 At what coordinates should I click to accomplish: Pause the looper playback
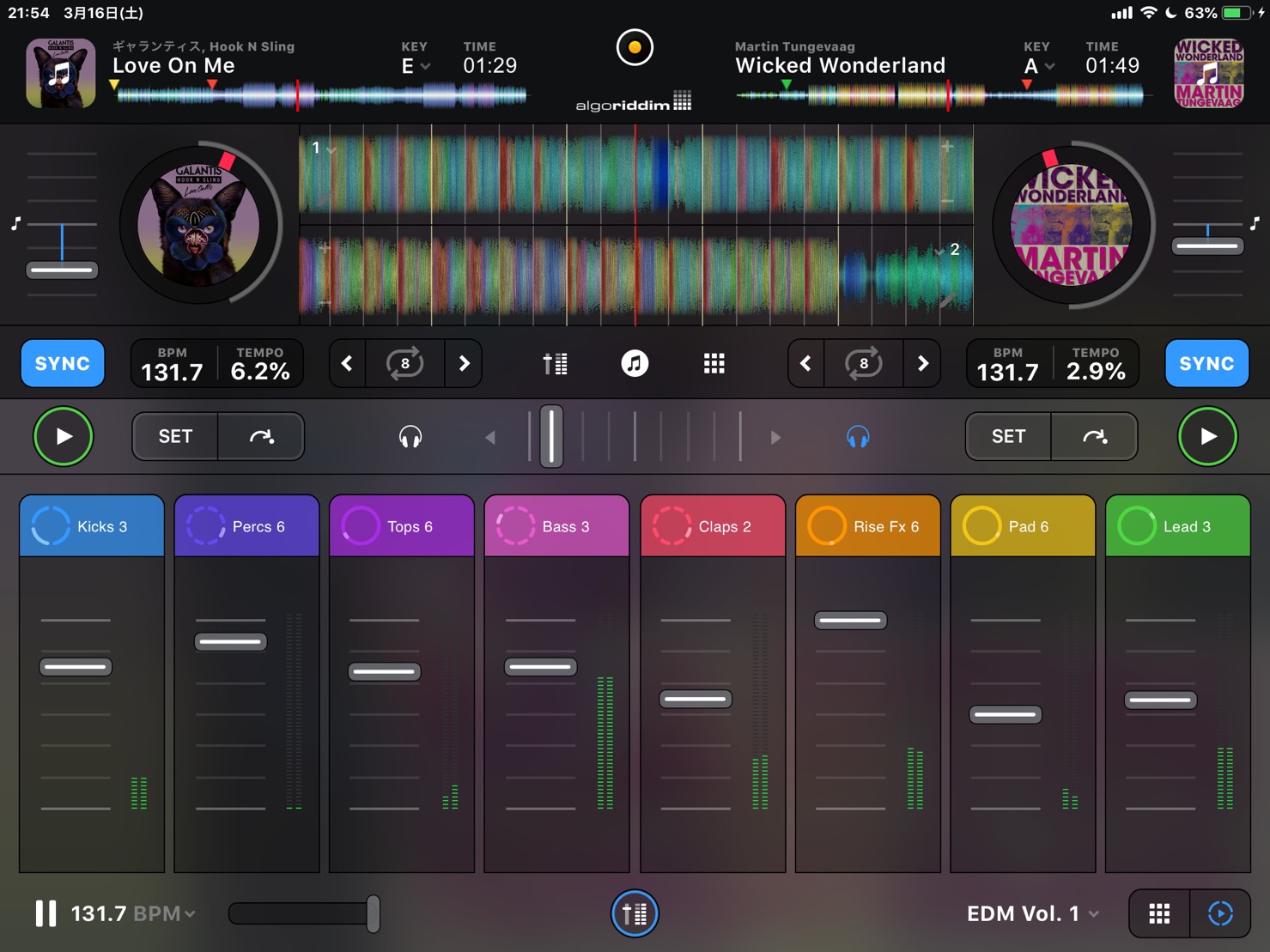pos(46,913)
